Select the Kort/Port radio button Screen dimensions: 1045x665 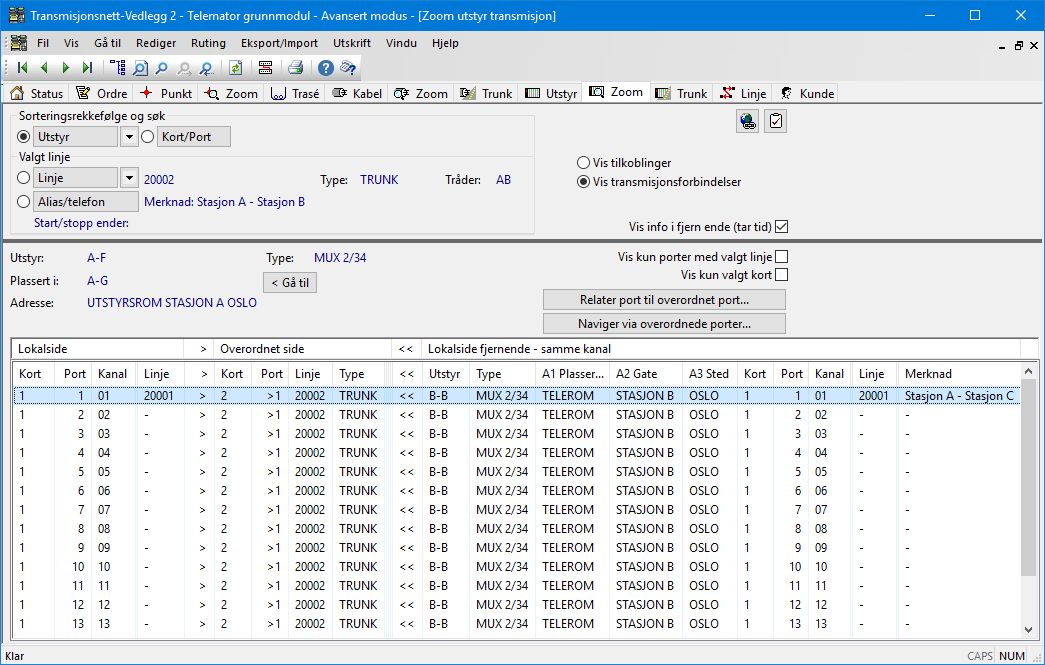[x=147, y=137]
